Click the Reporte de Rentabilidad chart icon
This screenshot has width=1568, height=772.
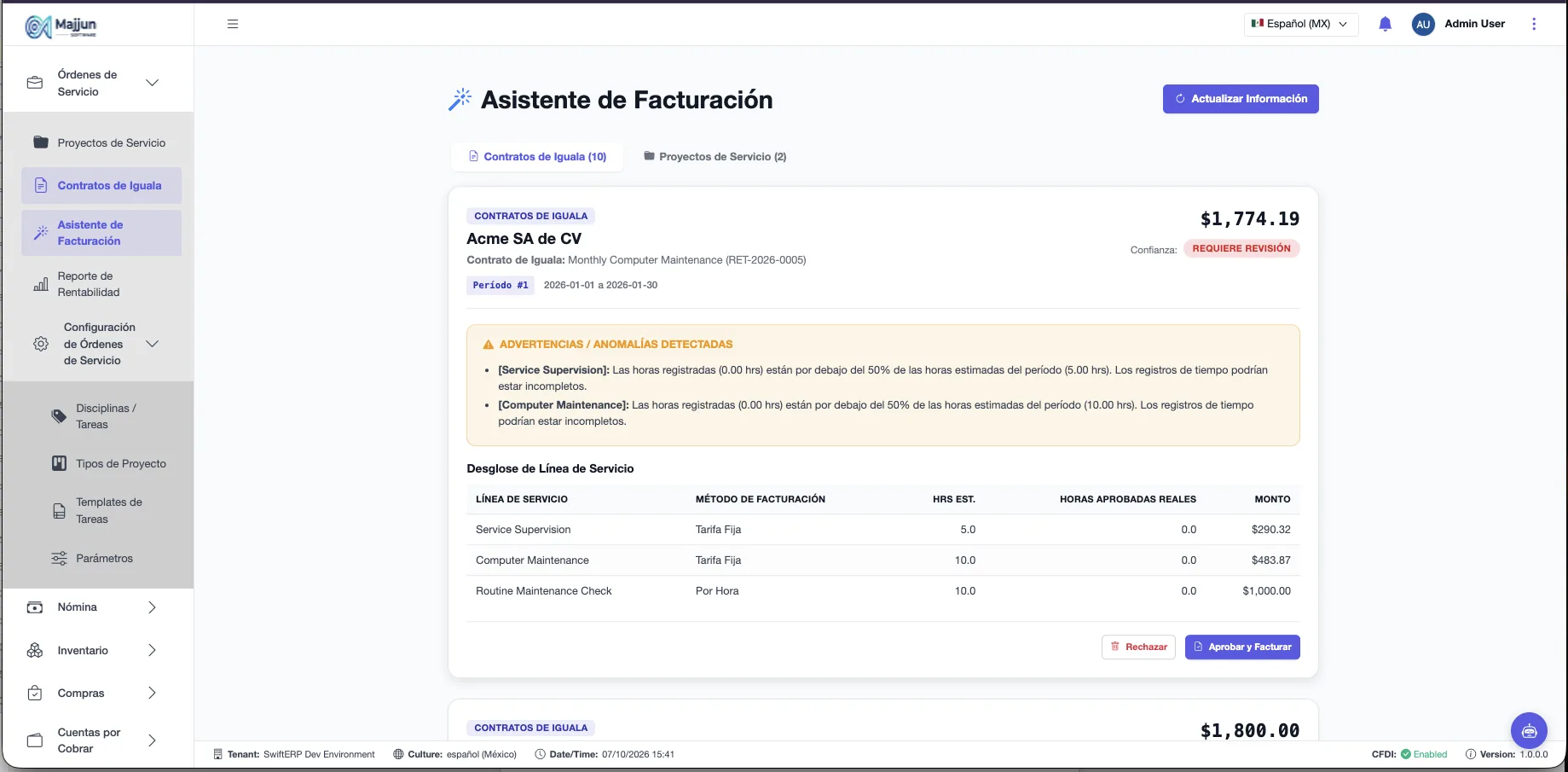41,284
